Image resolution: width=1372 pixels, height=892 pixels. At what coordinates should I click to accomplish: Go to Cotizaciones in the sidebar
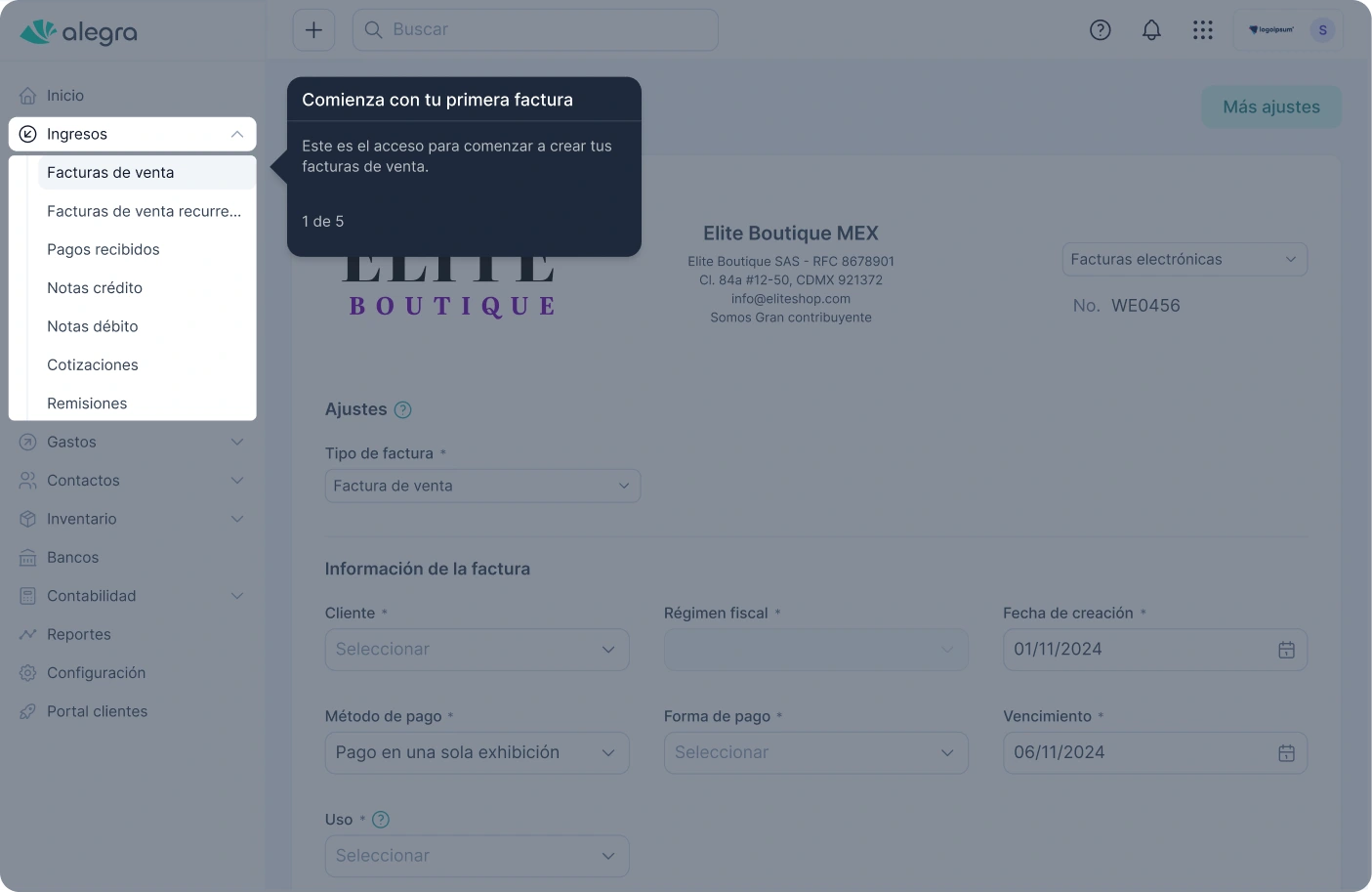93,365
